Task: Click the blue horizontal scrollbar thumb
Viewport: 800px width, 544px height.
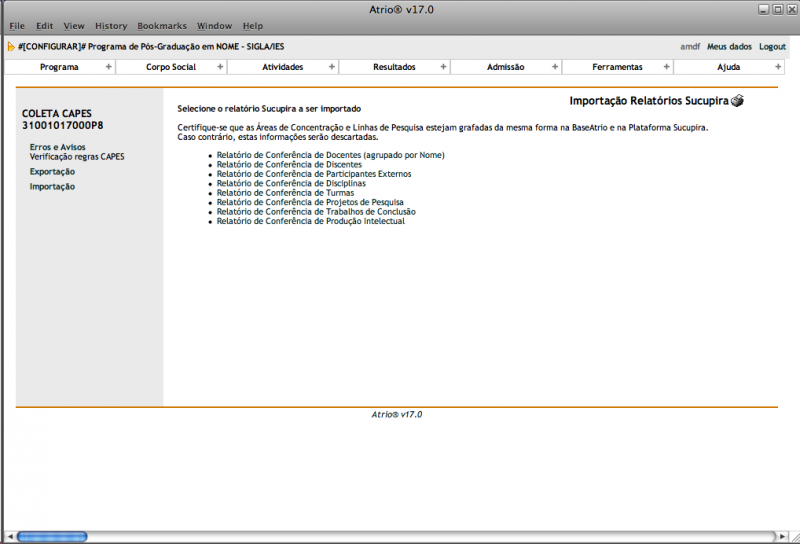Action: pyautogui.click(x=52, y=536)
